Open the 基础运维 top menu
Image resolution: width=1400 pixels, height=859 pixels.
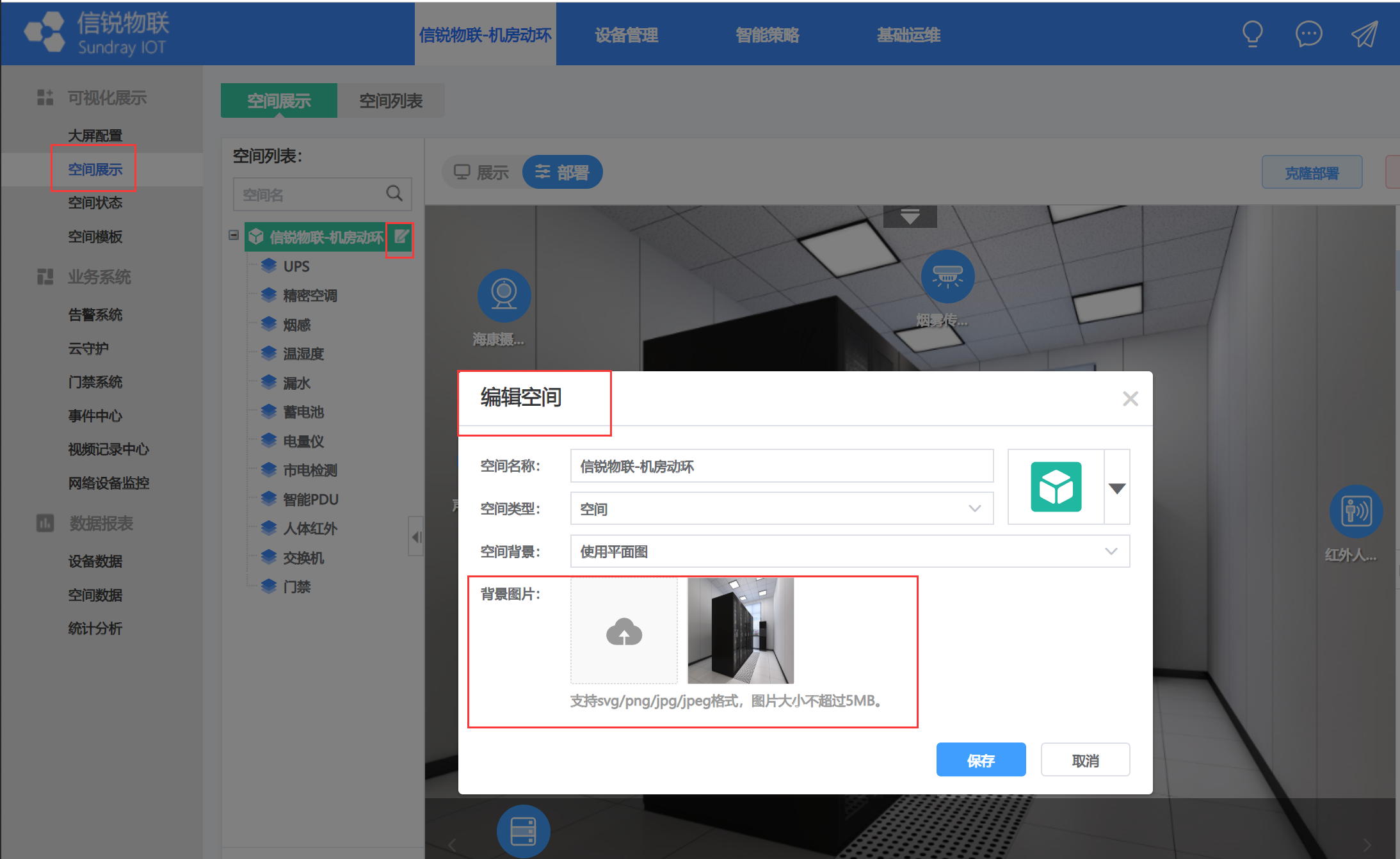(908, 35)
